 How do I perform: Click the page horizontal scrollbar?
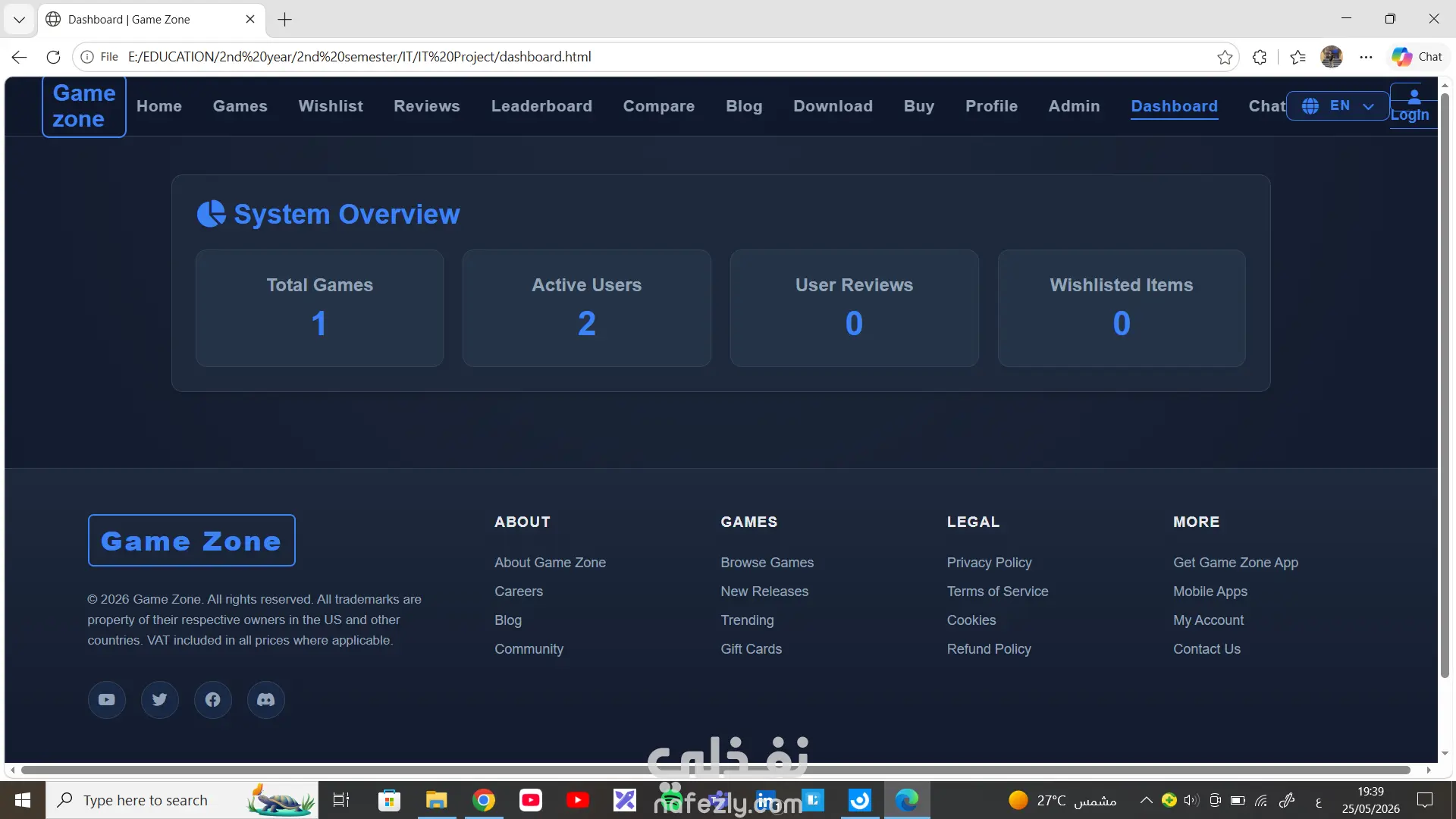tap(716, 770)
